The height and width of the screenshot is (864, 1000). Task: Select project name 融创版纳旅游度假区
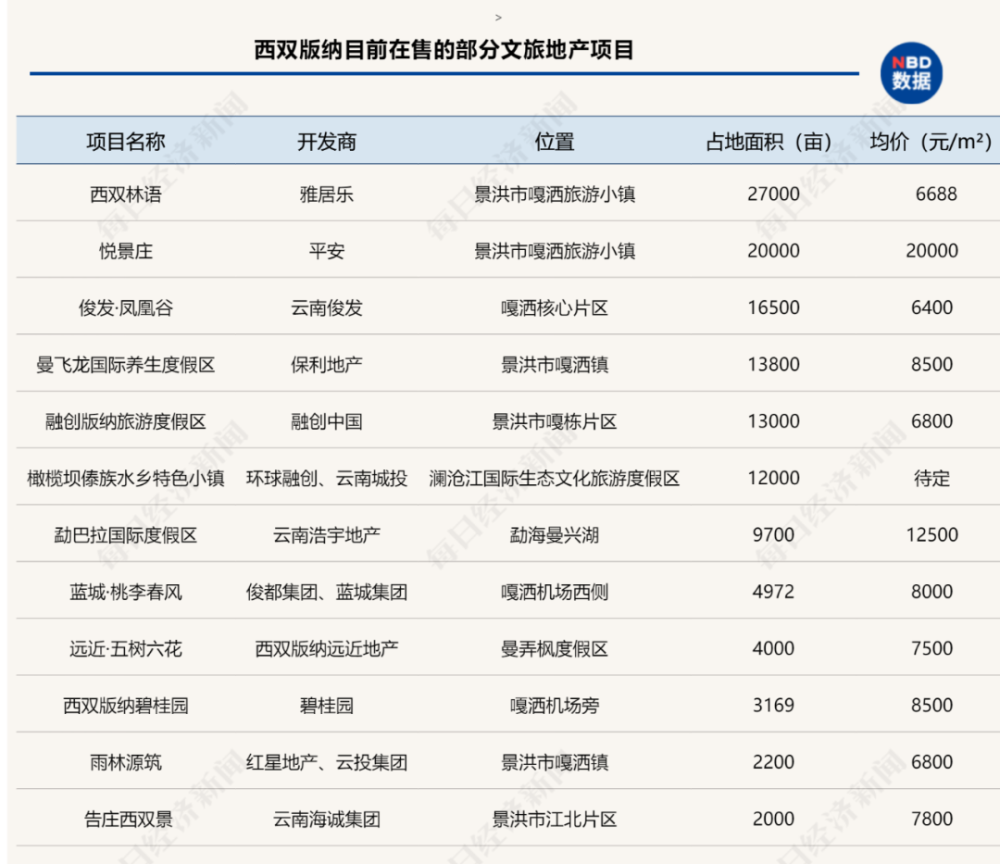pos(126,421)
